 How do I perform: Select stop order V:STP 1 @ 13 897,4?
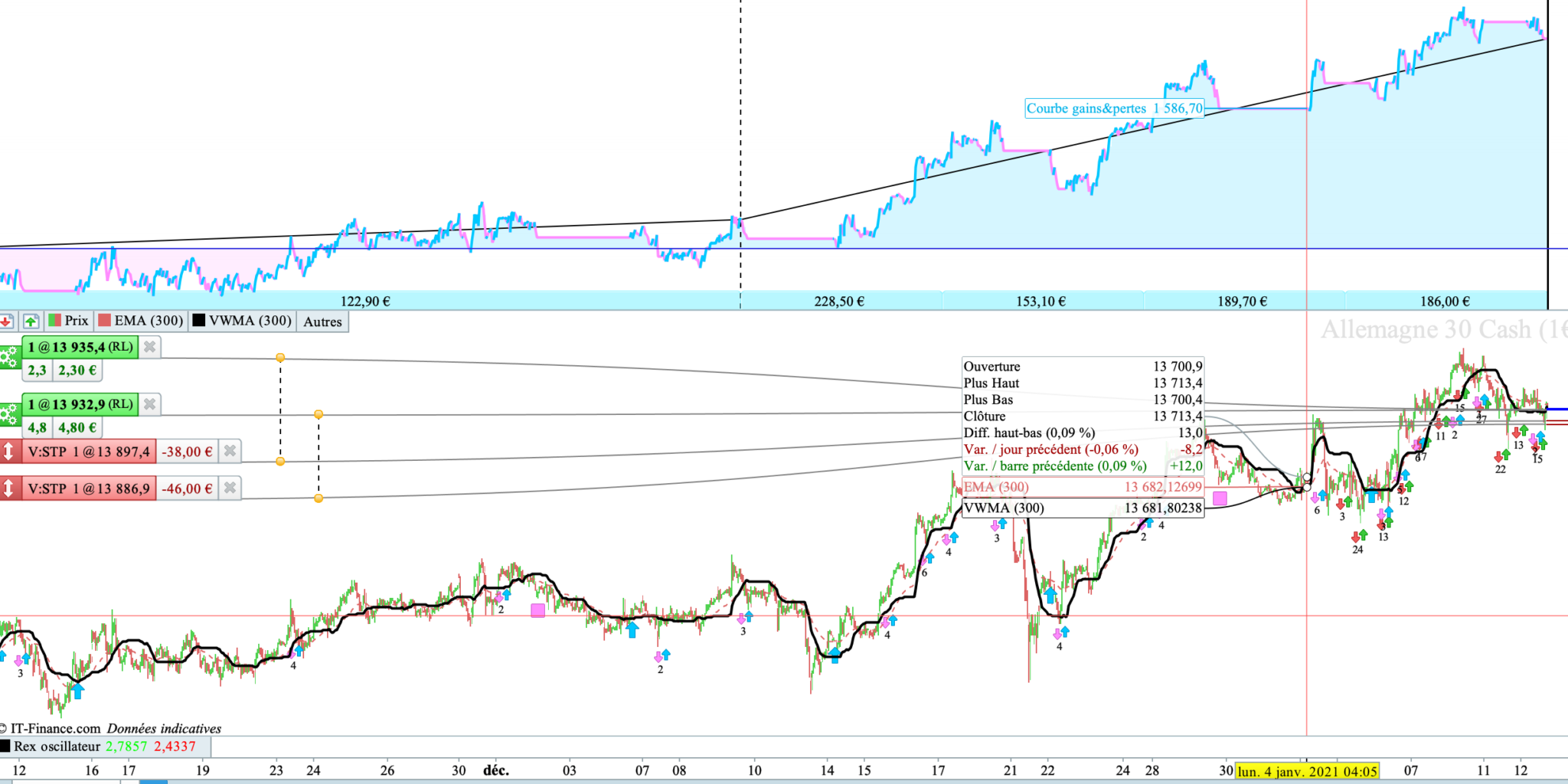pyautogui.click(x=89, y=452)
